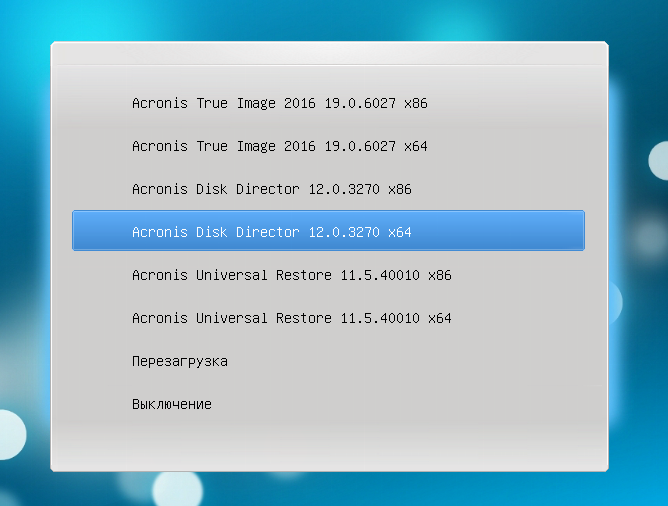Launch Acronis True Image 2016 x86
This screenshot has height=506, width=668.
point(280,103)
